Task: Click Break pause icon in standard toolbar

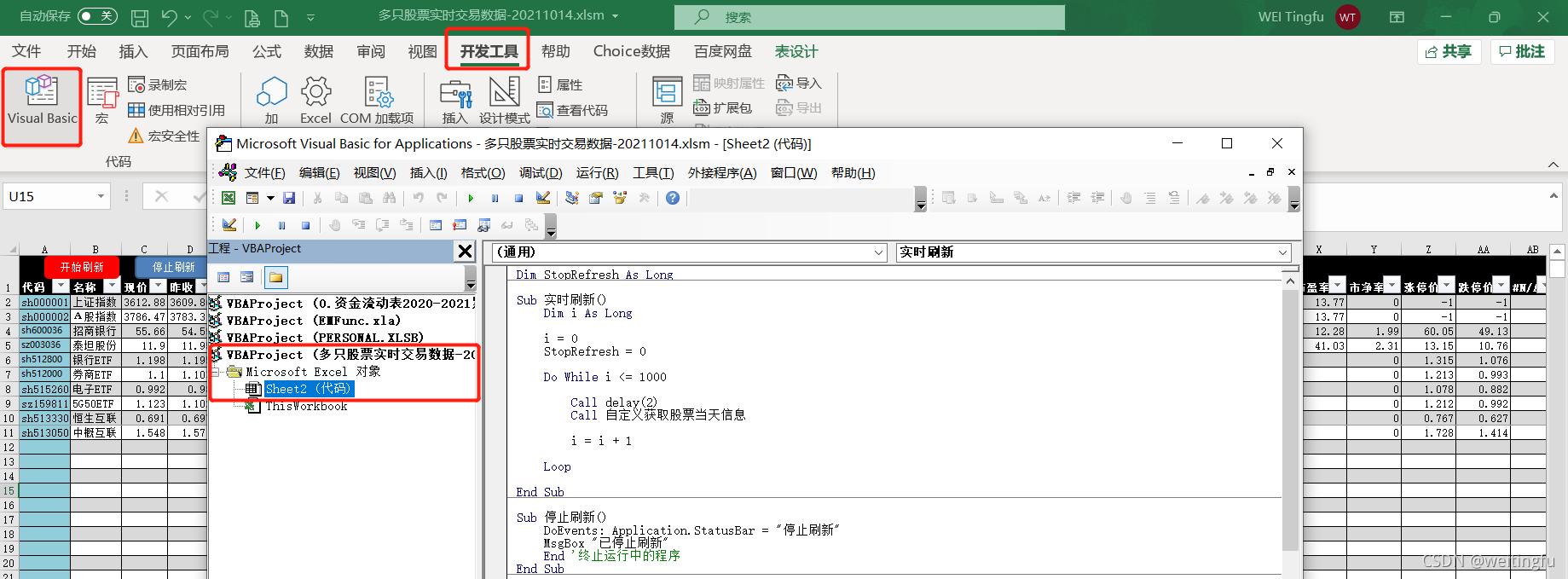Action: pos(495,198)
